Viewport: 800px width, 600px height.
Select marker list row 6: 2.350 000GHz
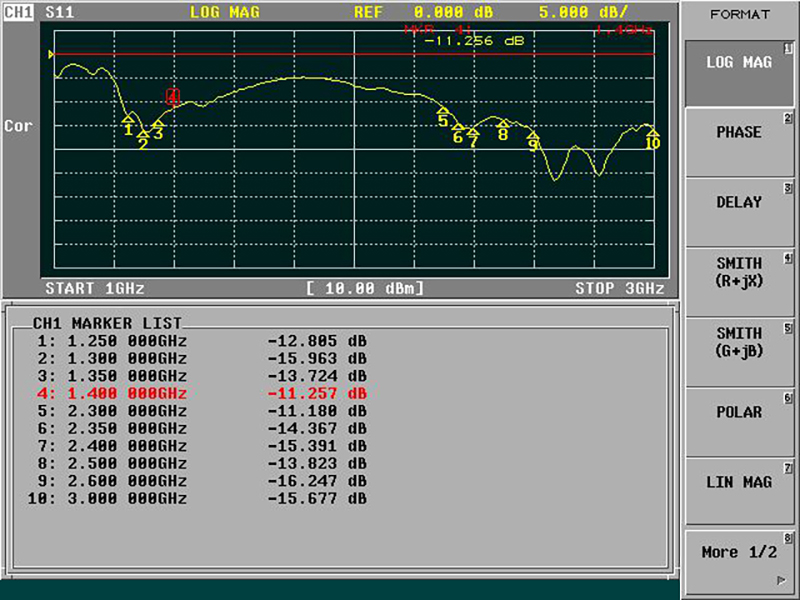[x=202, y=429]
